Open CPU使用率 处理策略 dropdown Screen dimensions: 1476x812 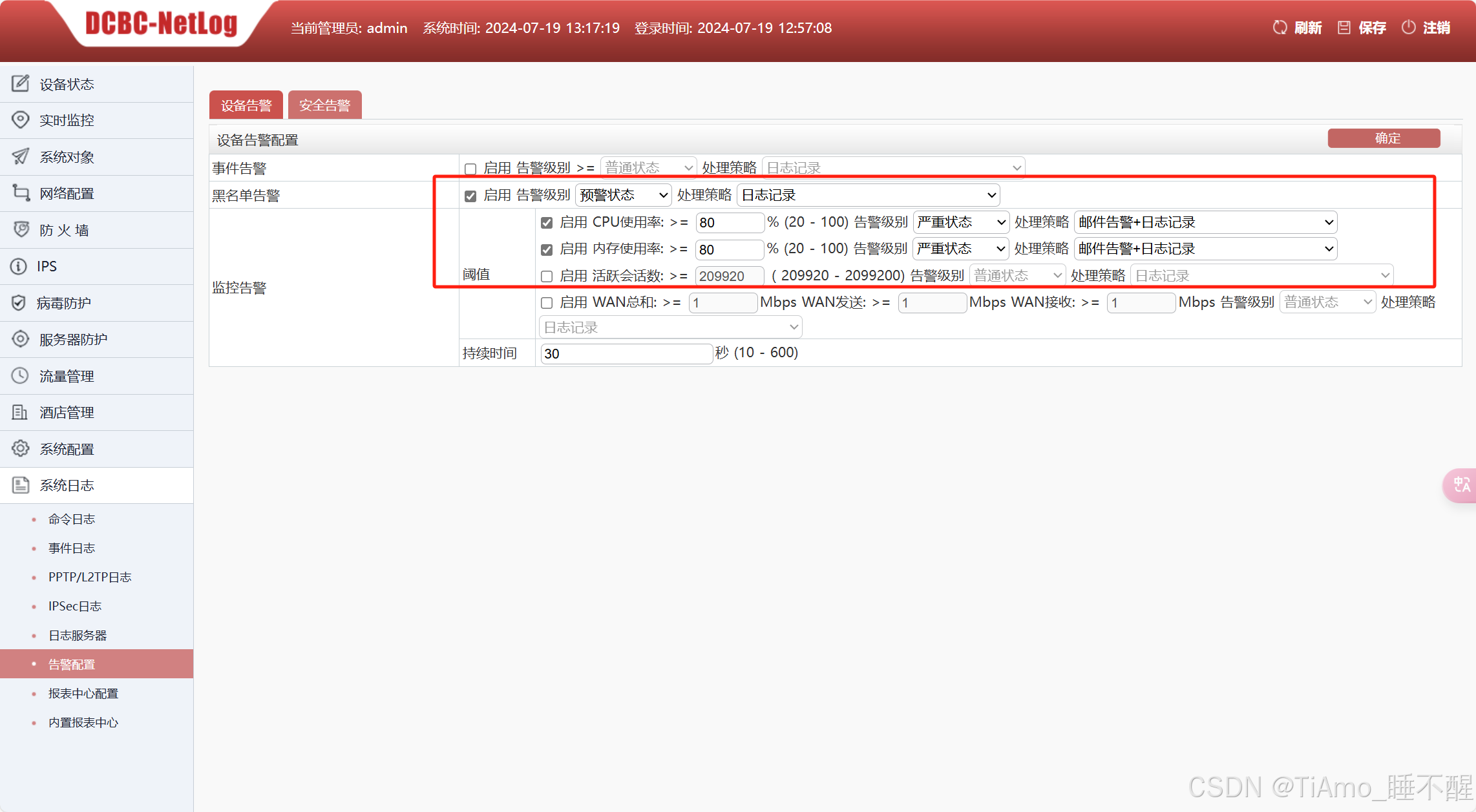pos(1206,222)
